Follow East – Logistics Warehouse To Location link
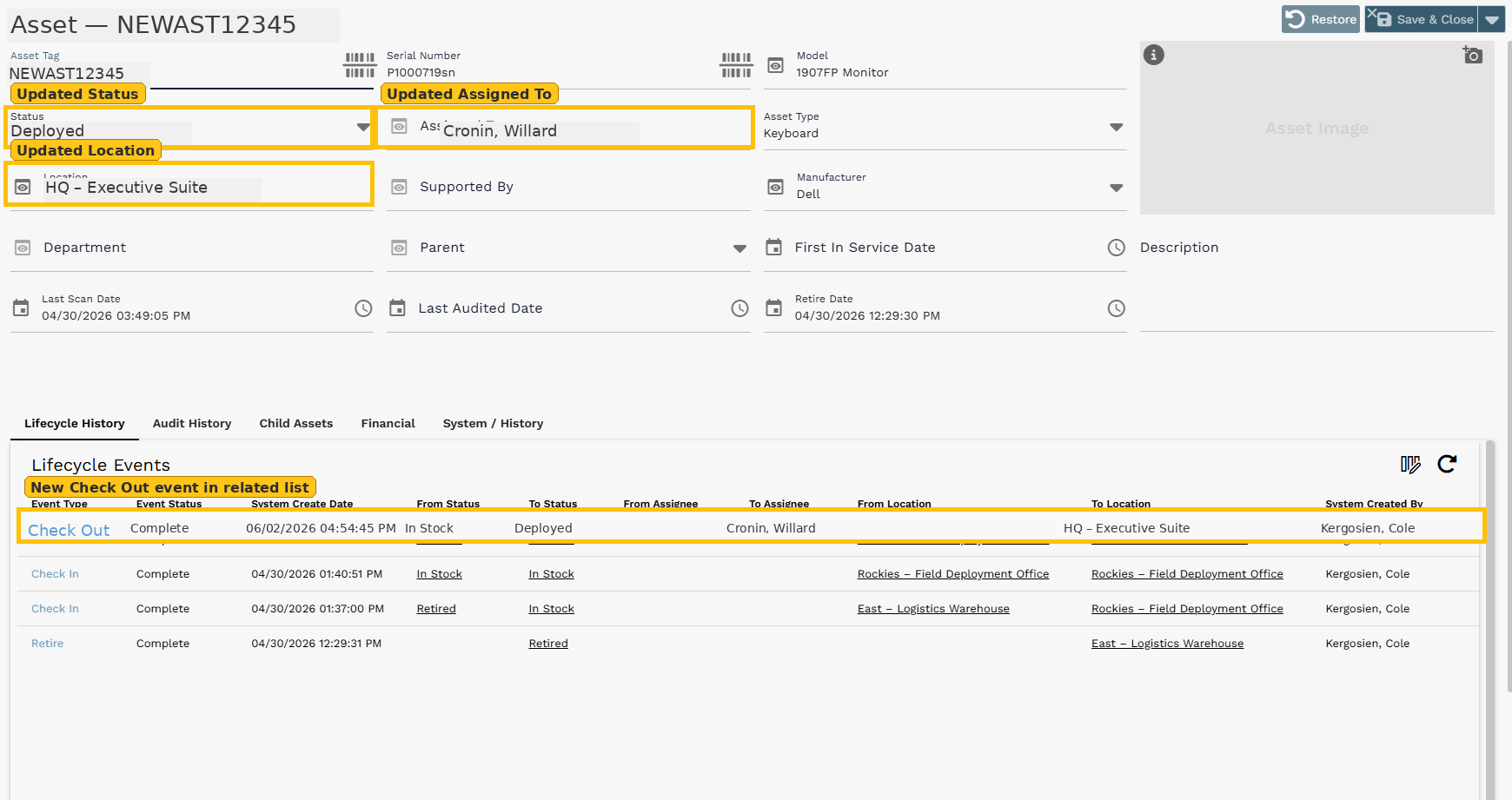This screenshot has height=800, width=1512. tap(1167, 644)
